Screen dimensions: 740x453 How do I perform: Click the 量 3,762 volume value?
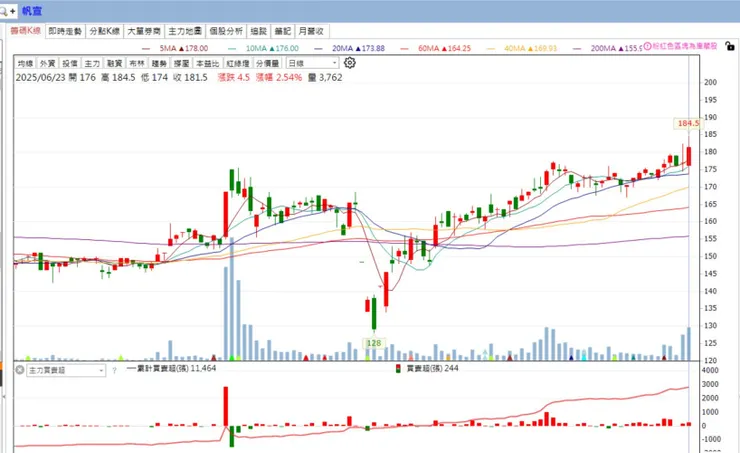coord(325,77)
